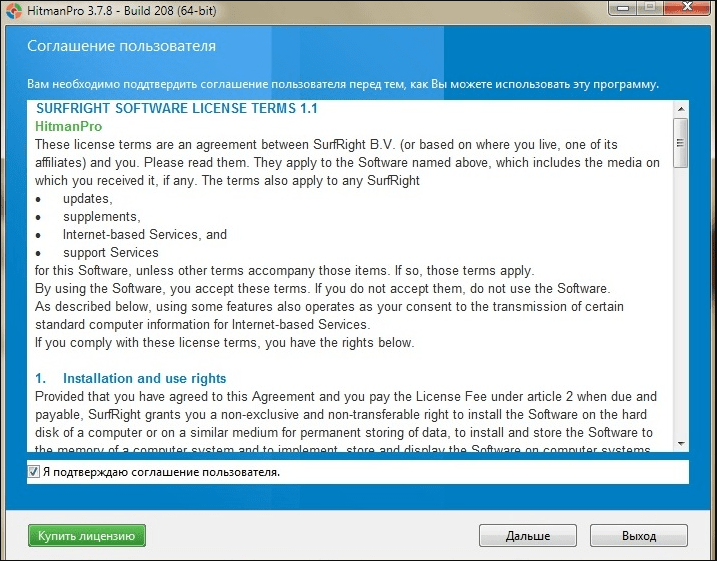Click the 'Я подтверждаю соглашение пользователя' label
This screenshot has width=717, height=561.
point(160,471)
